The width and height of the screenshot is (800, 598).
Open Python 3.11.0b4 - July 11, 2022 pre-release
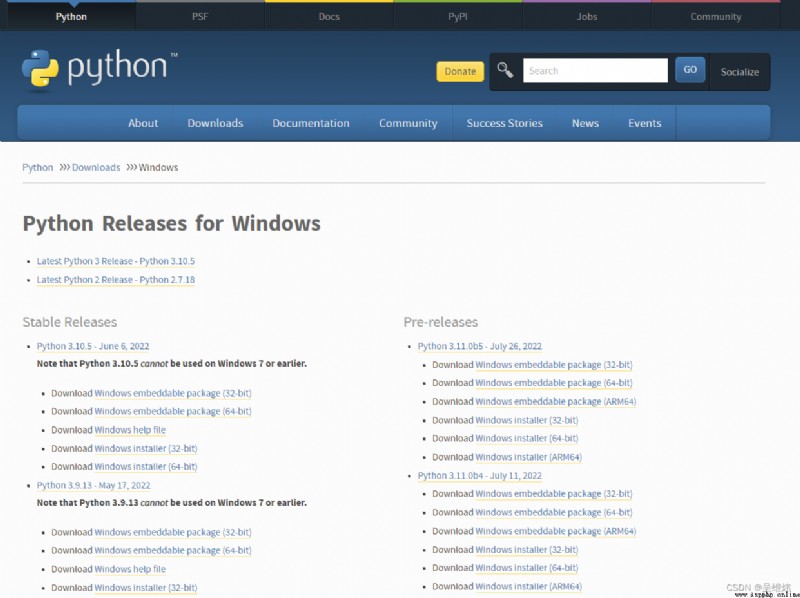pyautogui.click(x=480, y=476)
